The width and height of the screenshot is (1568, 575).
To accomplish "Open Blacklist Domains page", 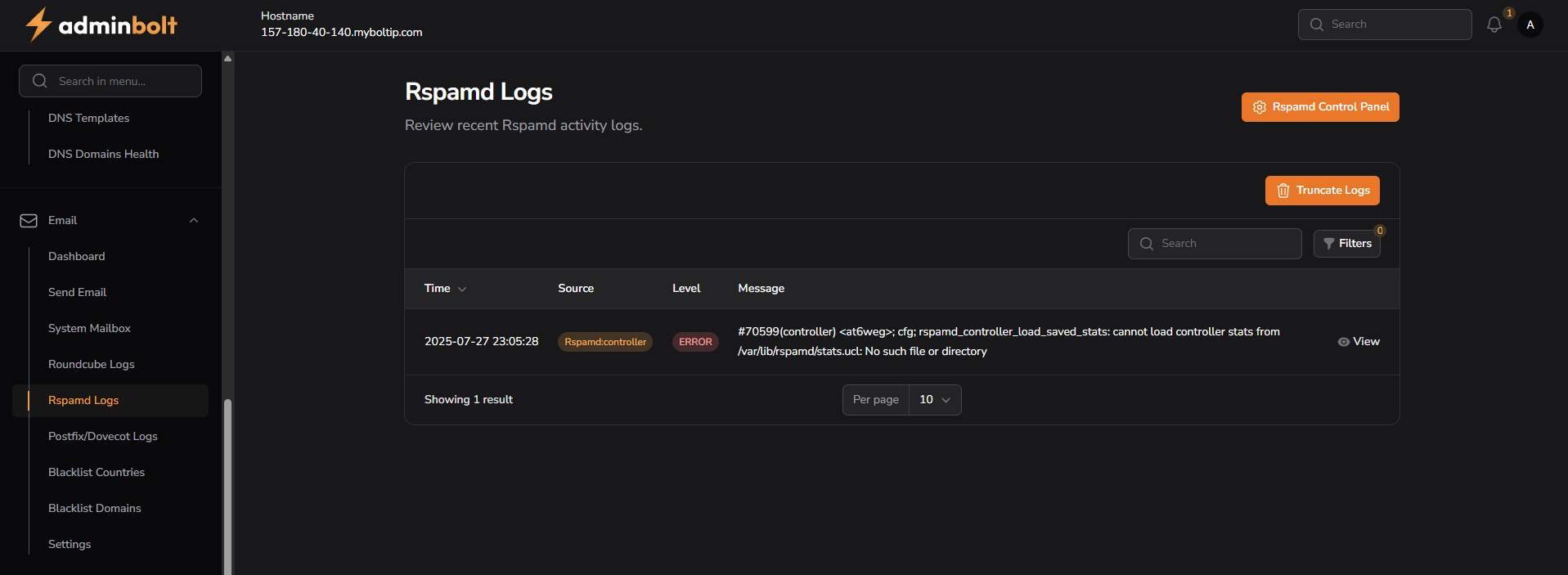I will [x=94, y=508].
